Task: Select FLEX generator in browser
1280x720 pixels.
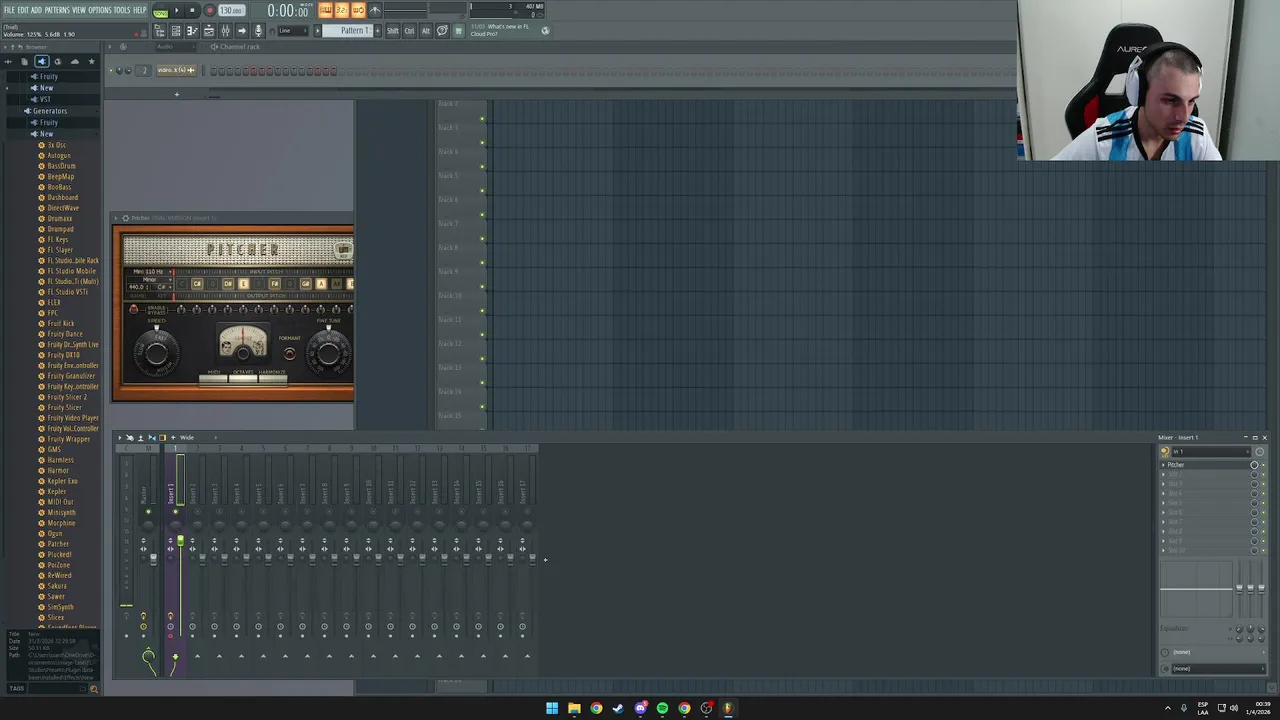Action: click(54, 302)
